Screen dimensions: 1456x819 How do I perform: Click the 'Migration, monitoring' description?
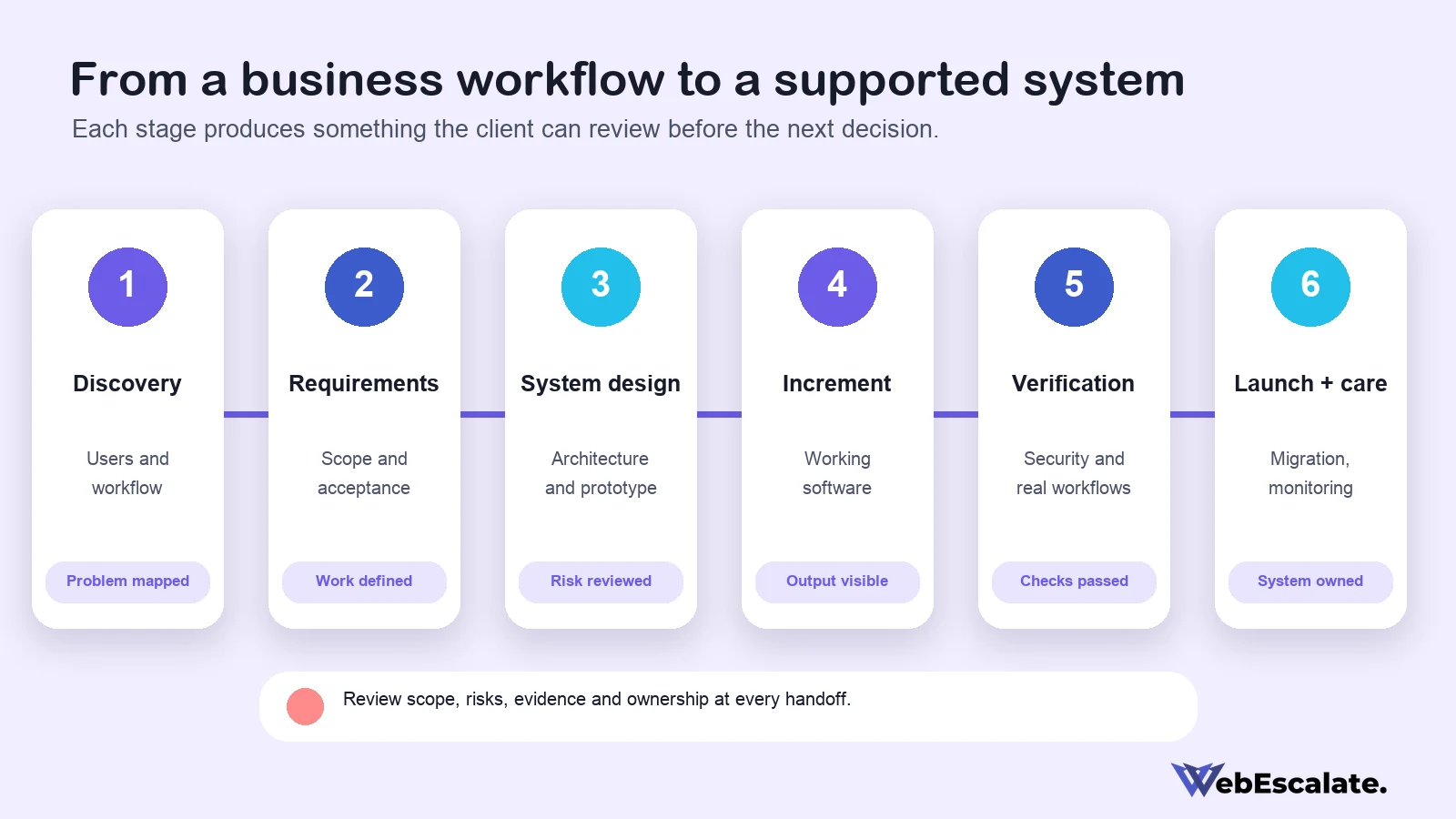[x=1310, y=473]
